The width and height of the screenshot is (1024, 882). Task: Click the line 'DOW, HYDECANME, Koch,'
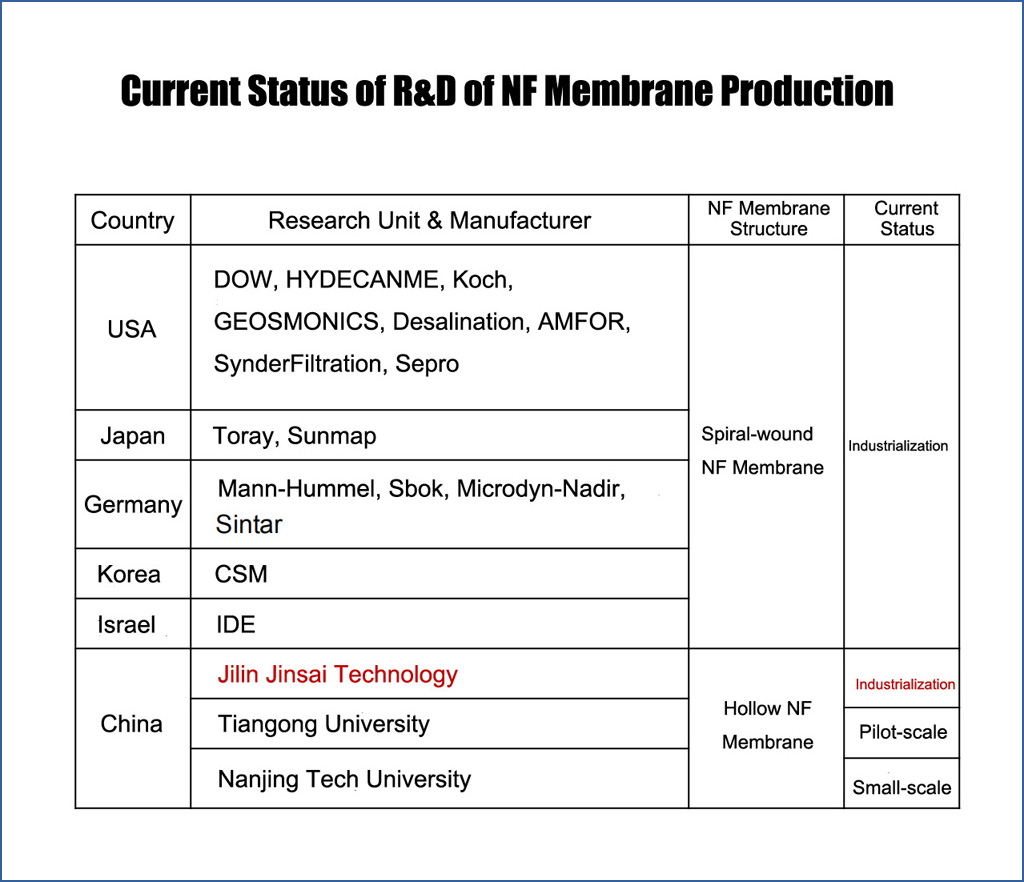coord(363,279)
